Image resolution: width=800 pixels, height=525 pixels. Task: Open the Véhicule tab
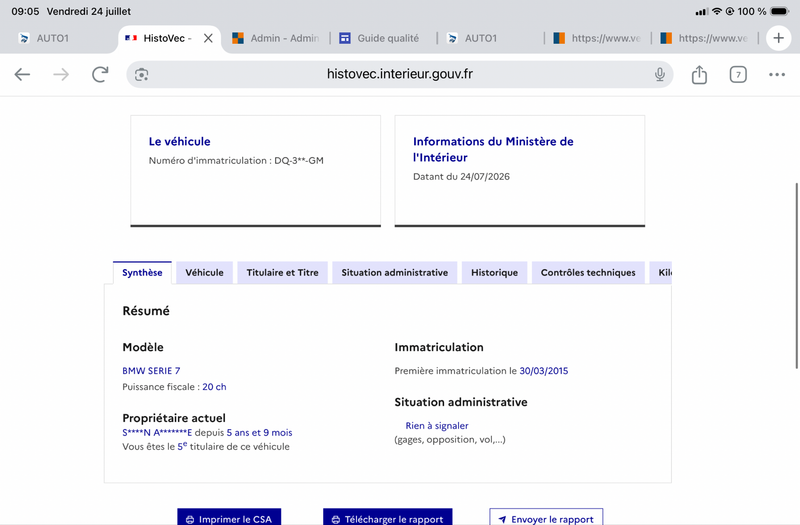click(204, 272)
